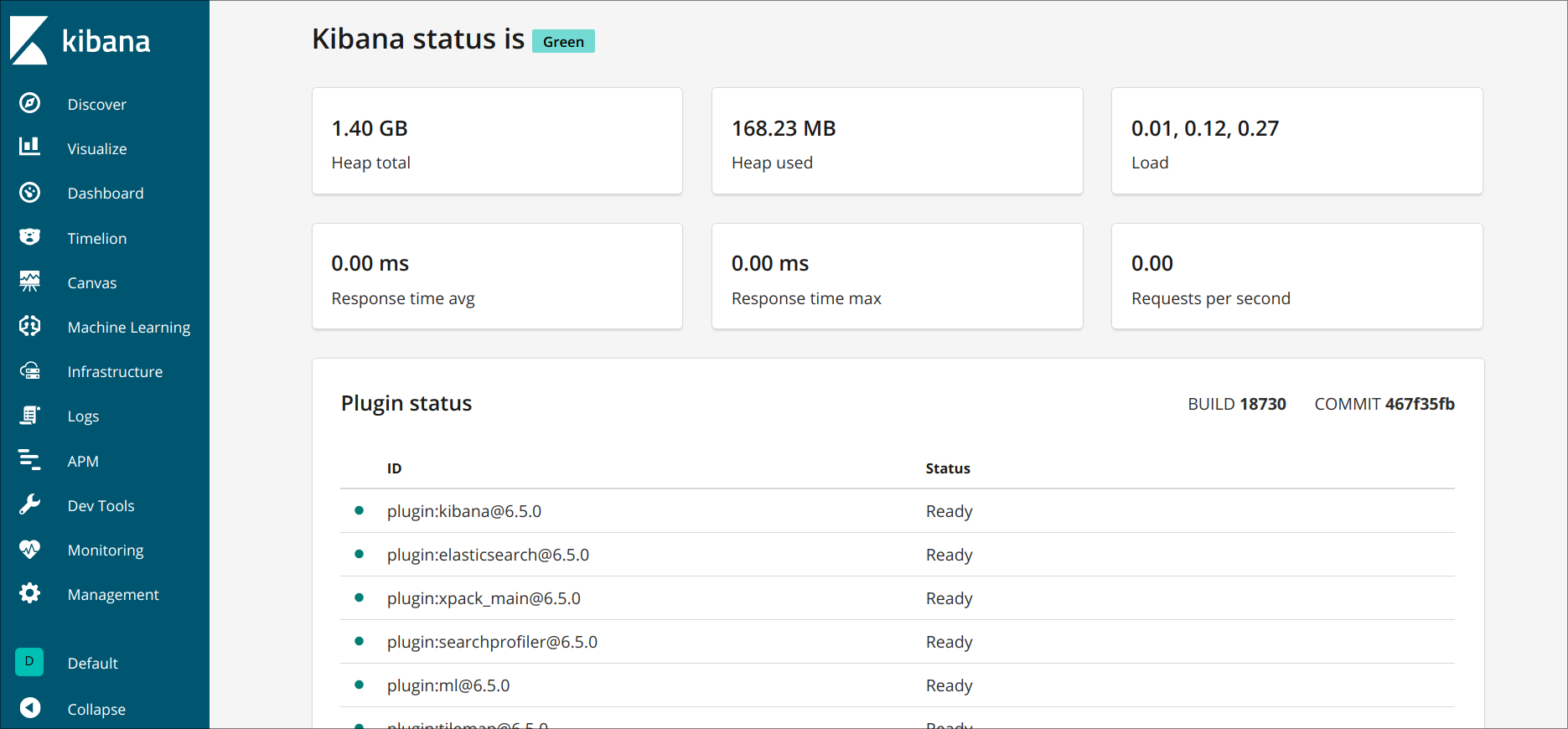The height and width of the screenshot is (729, 1568).
Task: Click green status dot for plugin:searchprofiler
Action: click(360, 641)
